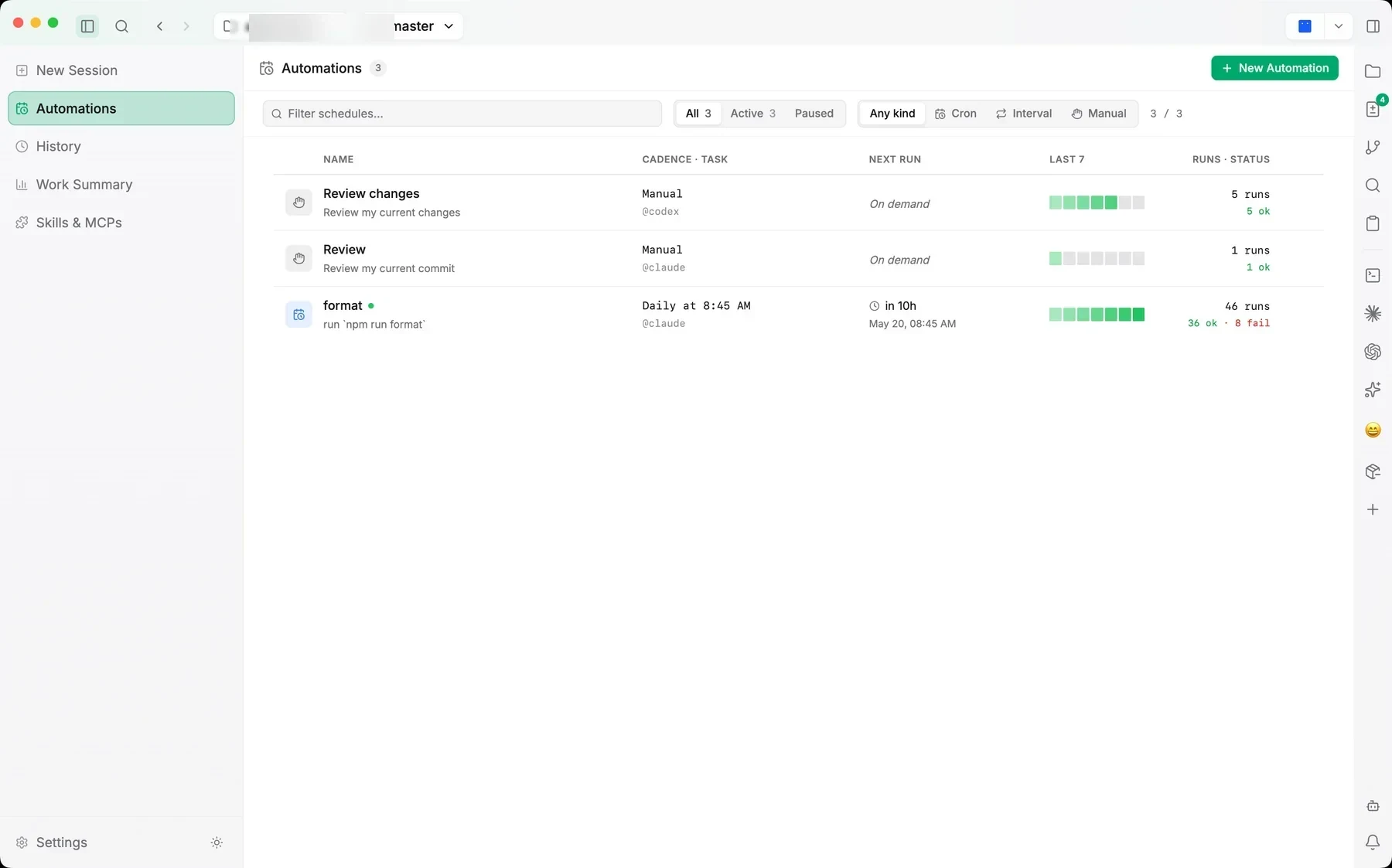This screenshot has width=1392, height=868.
Task: Open New Session in sidebar
Action: point(121,70)
